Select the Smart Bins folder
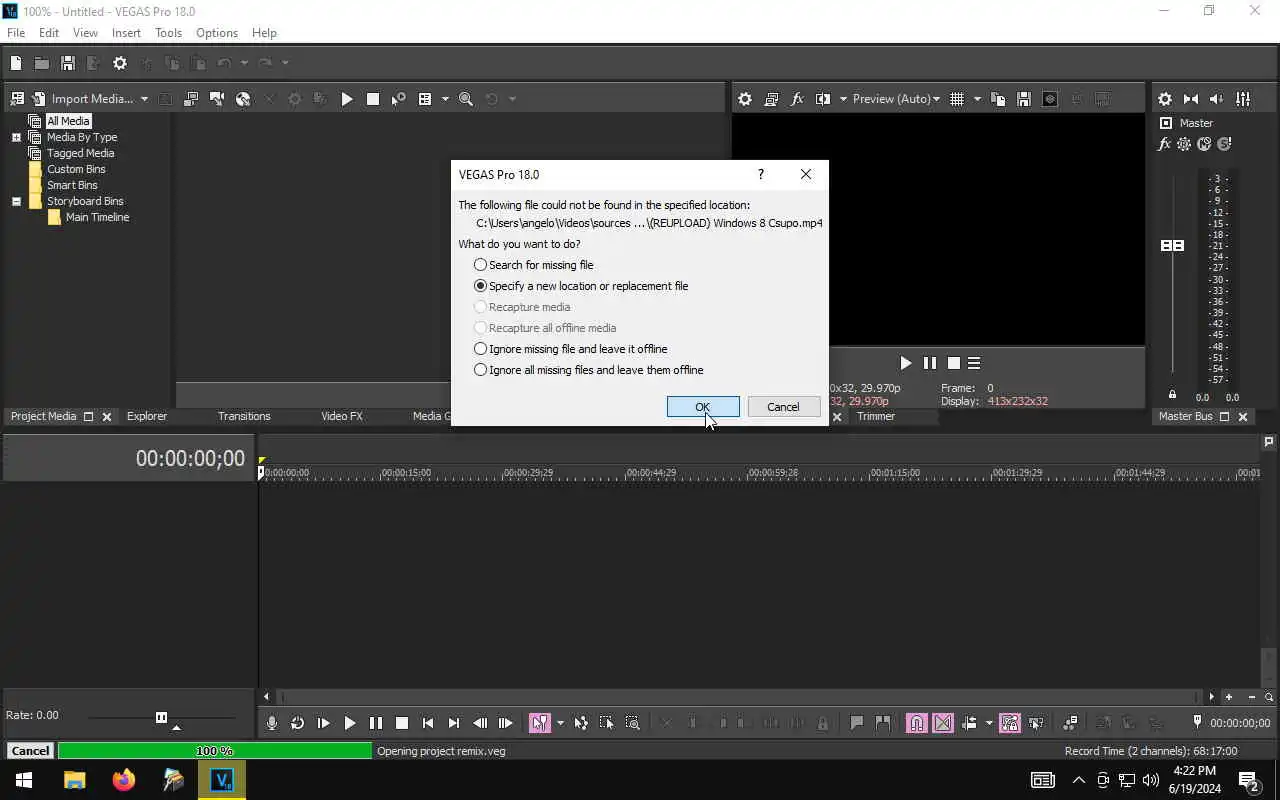Screen dimensions: 1280x800 click(72, 185)
